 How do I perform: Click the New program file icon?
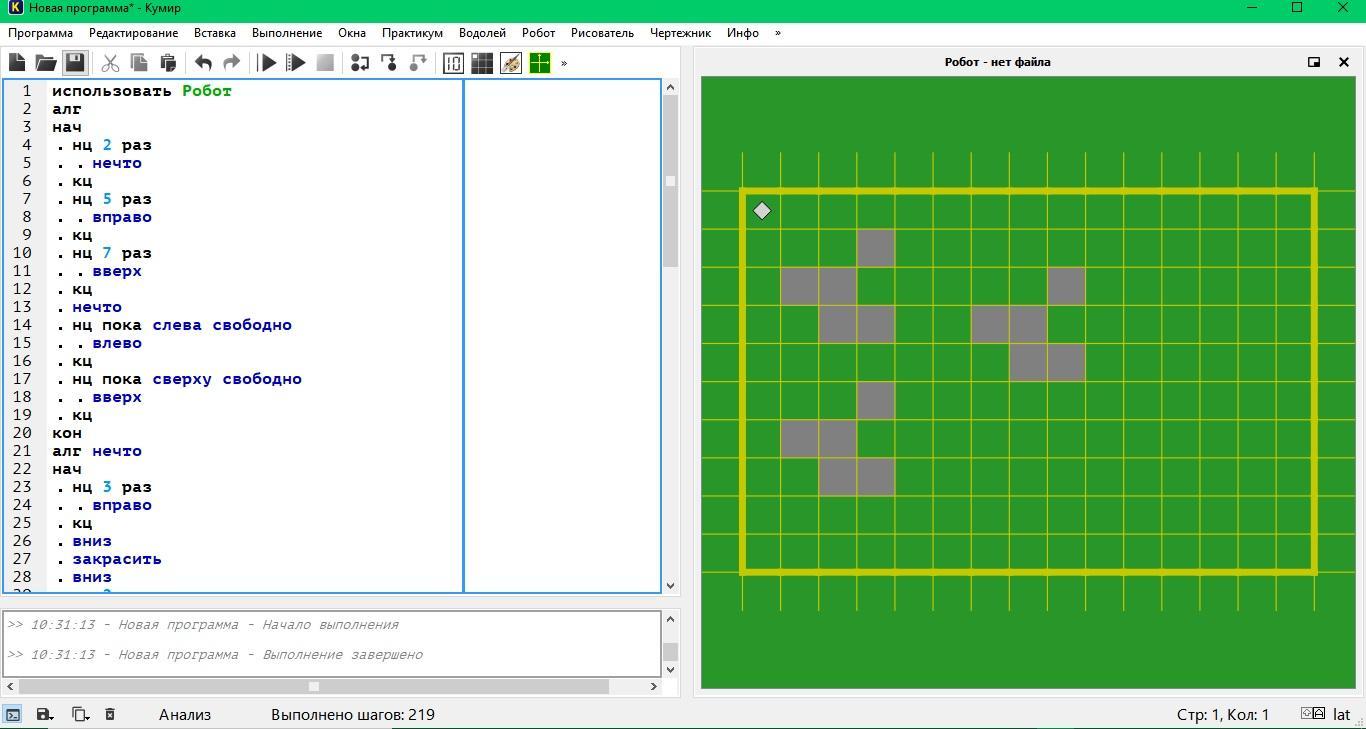click(17, 63)
